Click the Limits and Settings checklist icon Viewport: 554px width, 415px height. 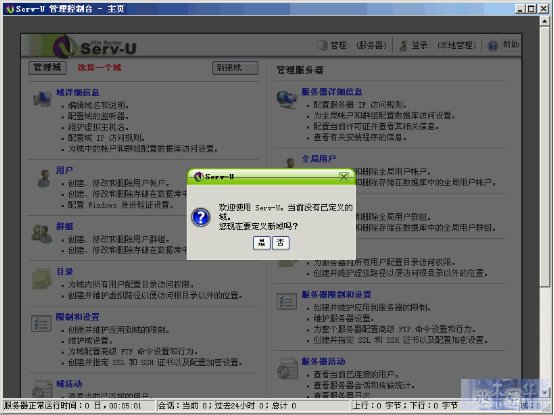click(41, 323)
